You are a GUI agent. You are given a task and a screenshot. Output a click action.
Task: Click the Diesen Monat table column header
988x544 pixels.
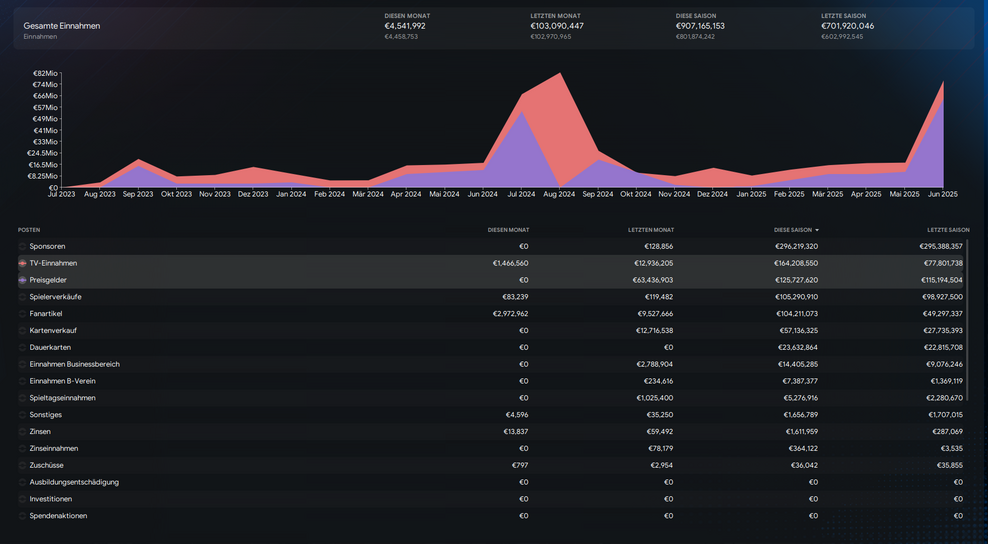(x=508, y=230)
